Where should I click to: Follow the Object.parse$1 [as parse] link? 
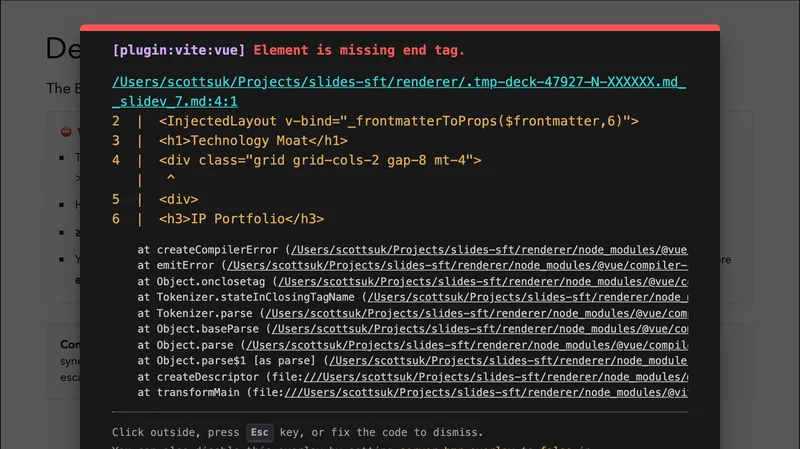click(x=508, y=361)
